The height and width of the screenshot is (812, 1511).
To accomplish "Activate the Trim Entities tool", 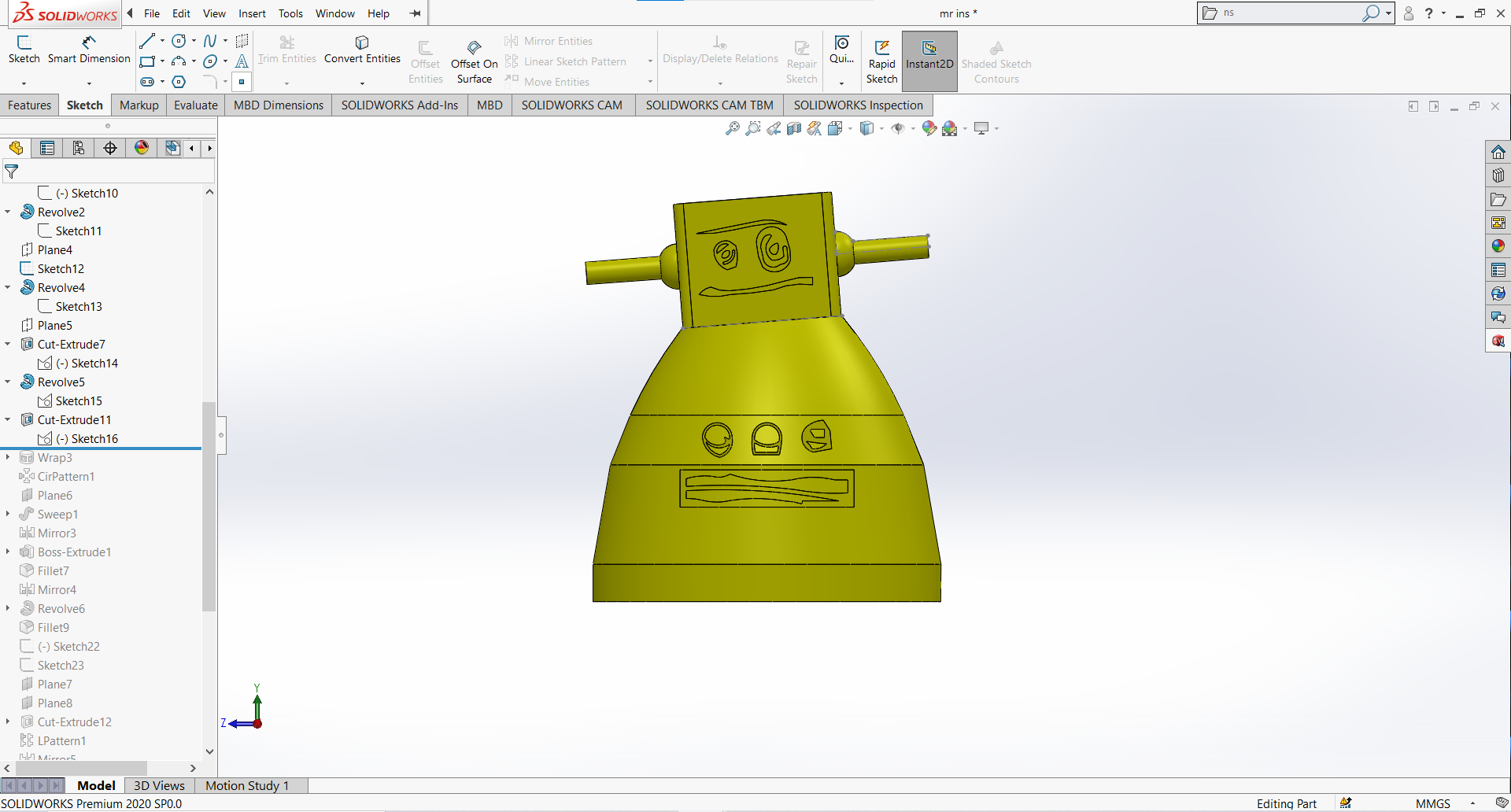I will pos(286,50).
